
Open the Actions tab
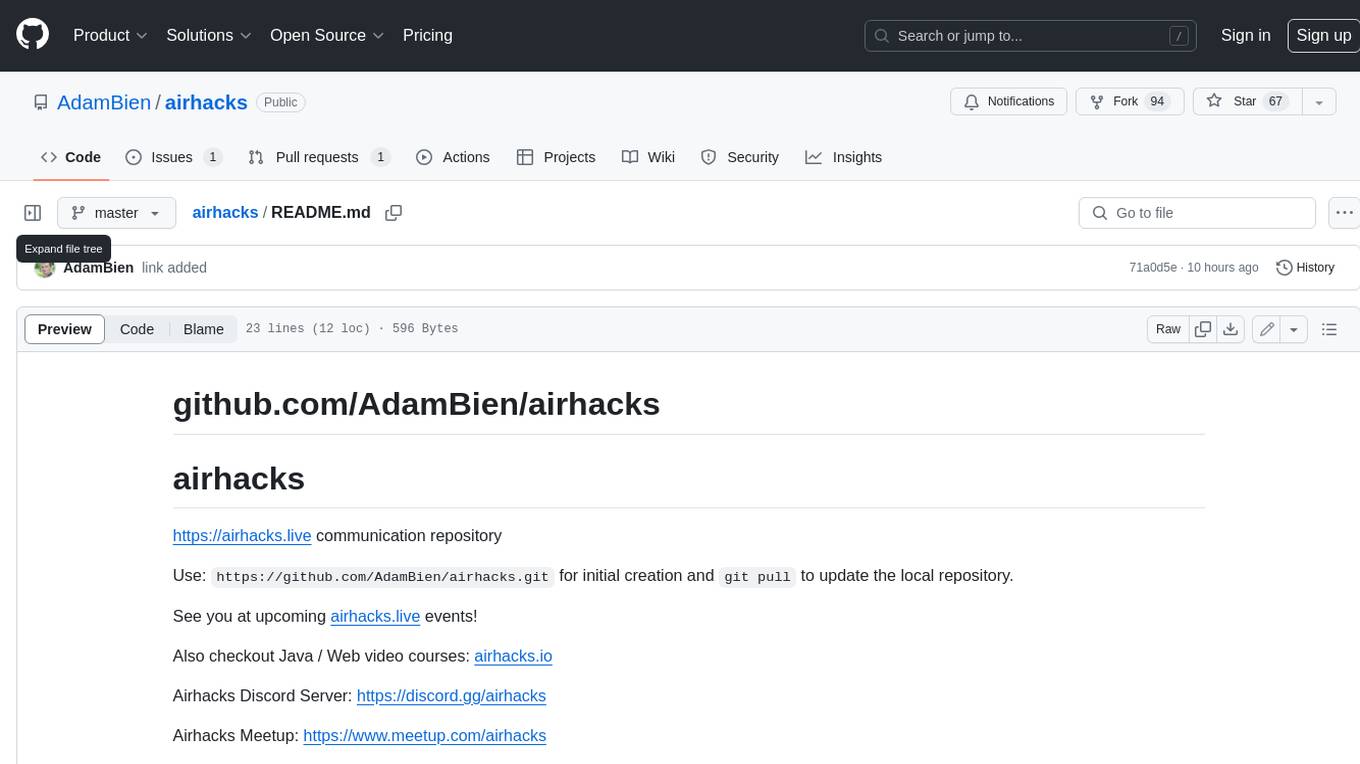453,157
